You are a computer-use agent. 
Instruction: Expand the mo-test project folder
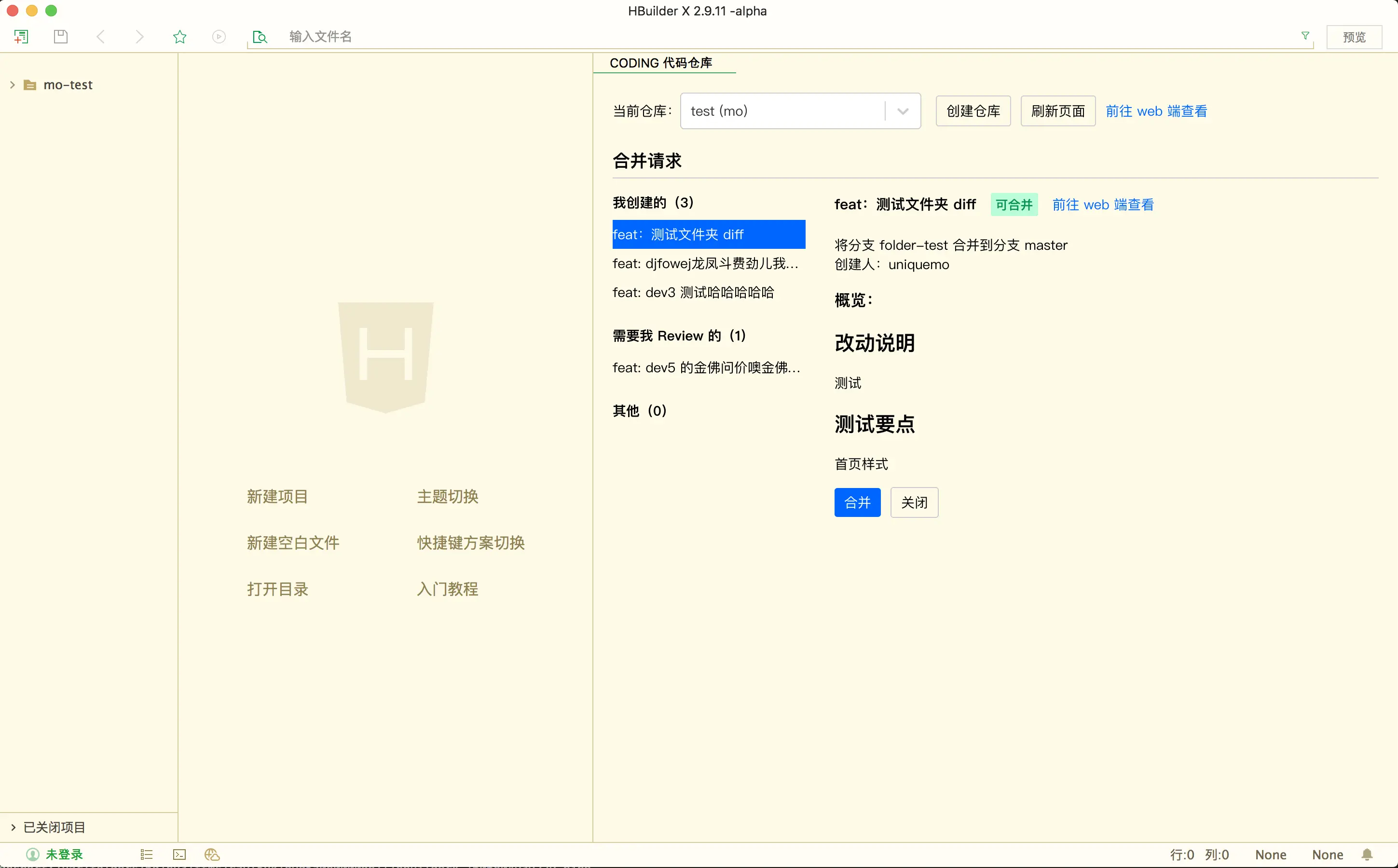pos(13,85)
